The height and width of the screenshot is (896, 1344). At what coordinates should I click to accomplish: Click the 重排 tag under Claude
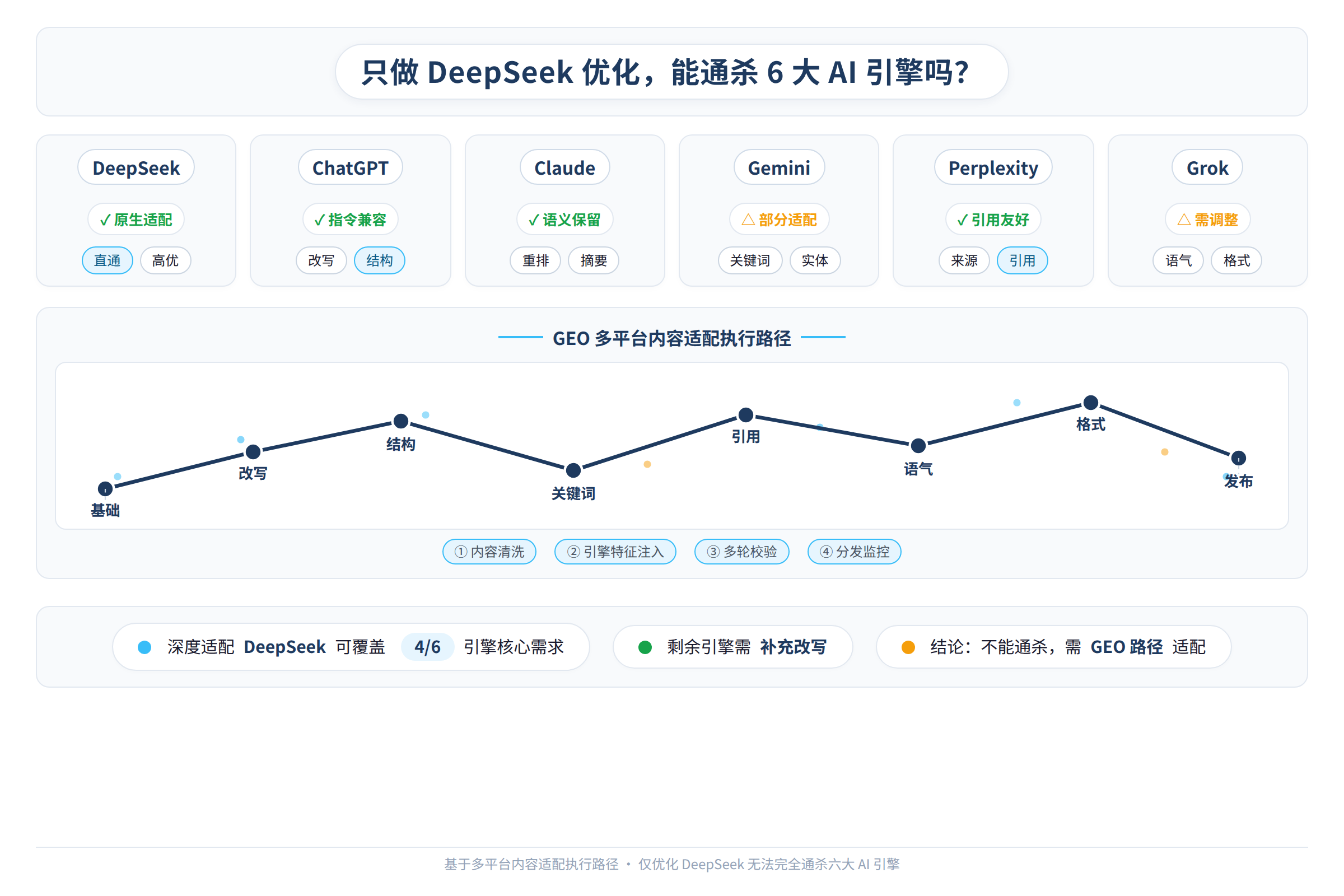(535, 260)
